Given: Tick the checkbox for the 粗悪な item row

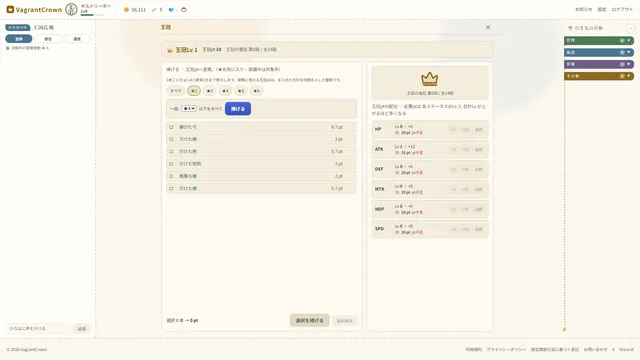Looking at the screenshot, I should click(171, 176).
